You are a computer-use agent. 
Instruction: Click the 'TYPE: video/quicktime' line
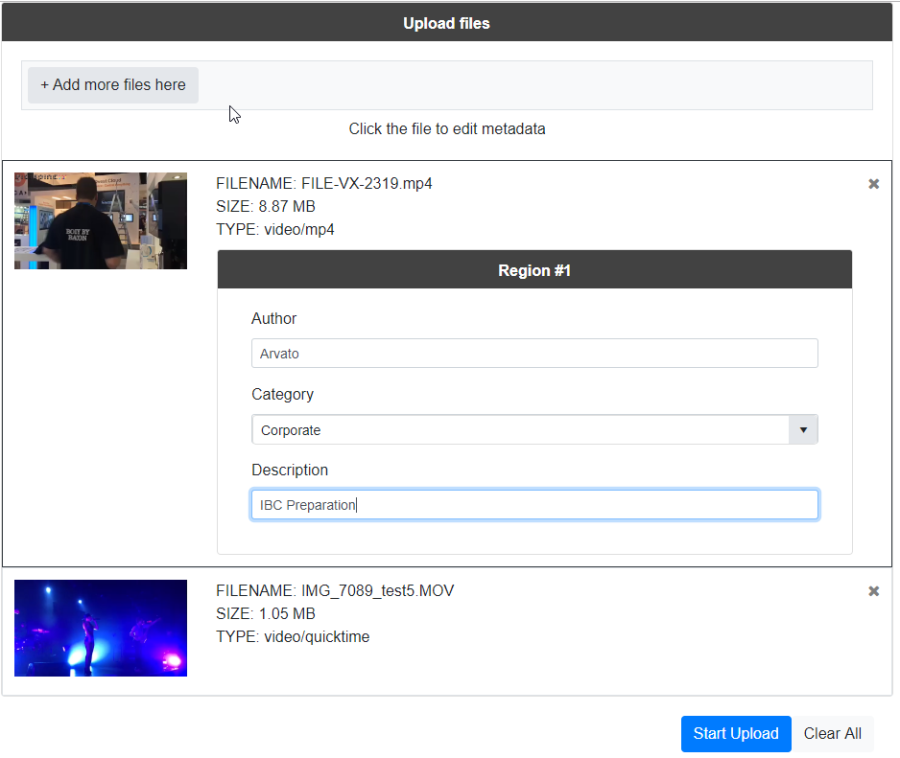(x=292, y=637)
